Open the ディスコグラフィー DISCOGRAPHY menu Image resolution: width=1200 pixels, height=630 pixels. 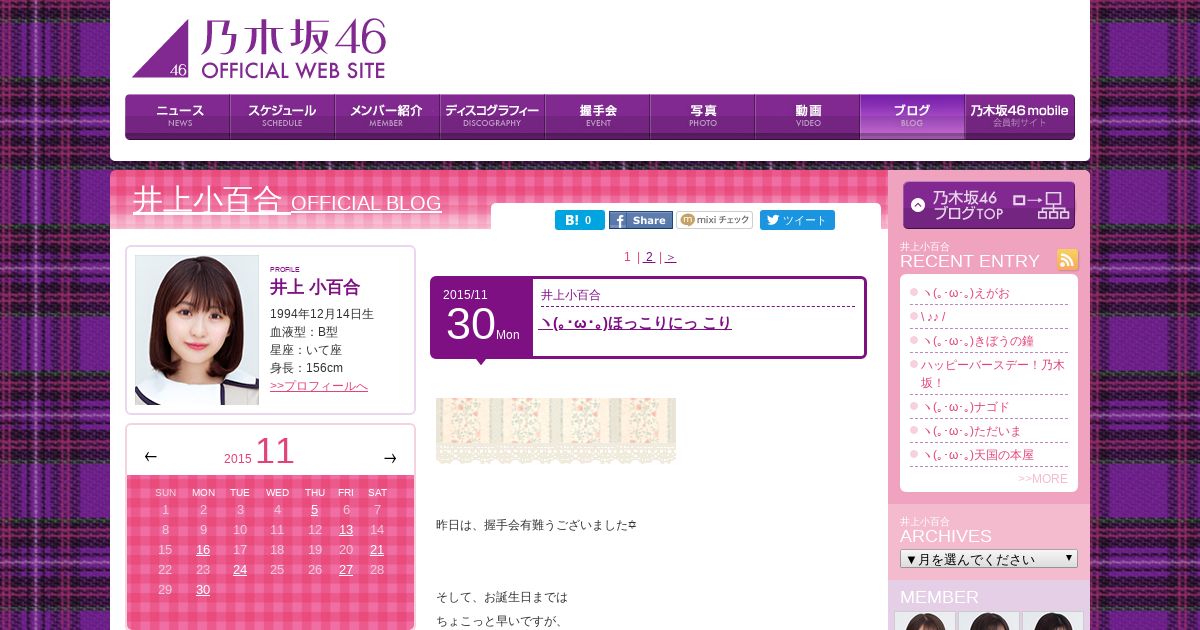tap(493, 116)
